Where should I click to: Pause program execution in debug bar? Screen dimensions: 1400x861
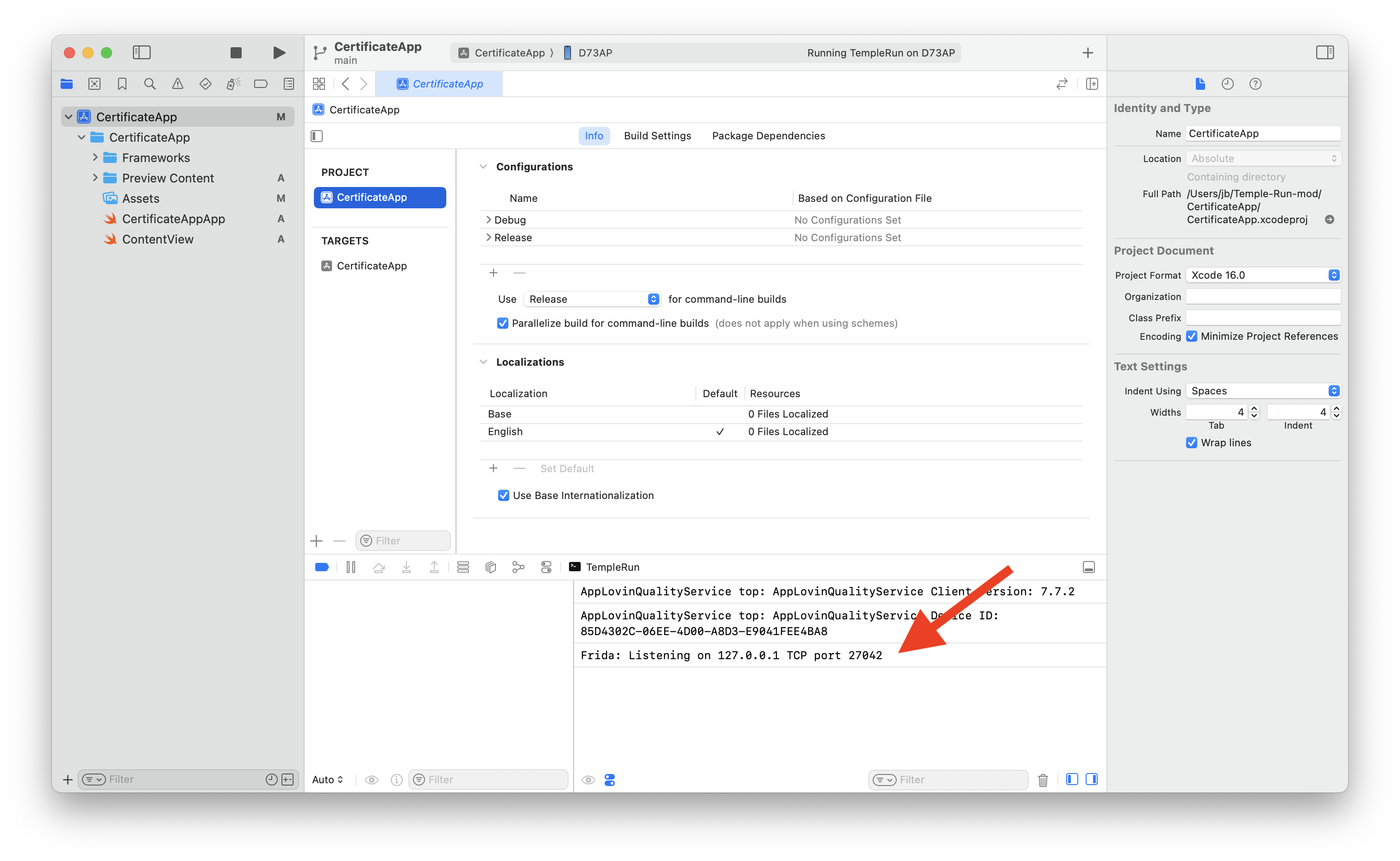tap(351, 567)
